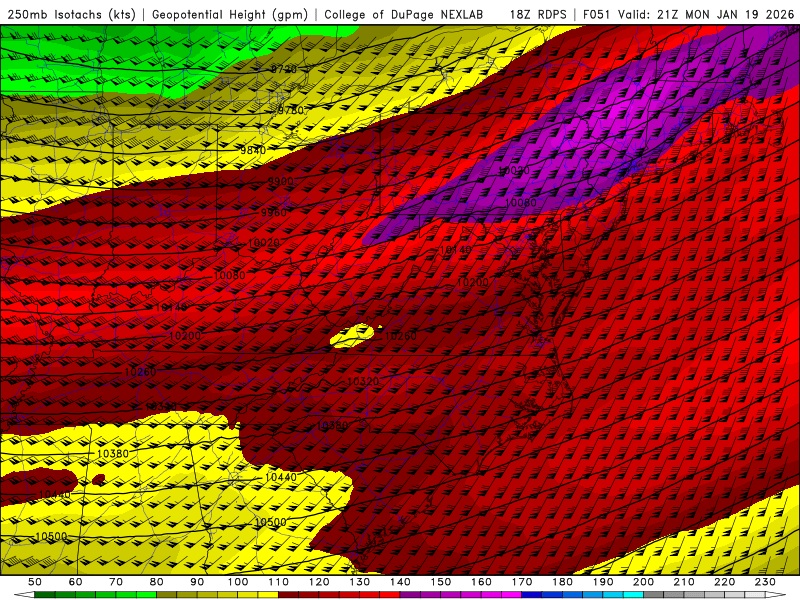
Task: Click the 9900 height contour label
Action: pos(281,182)
